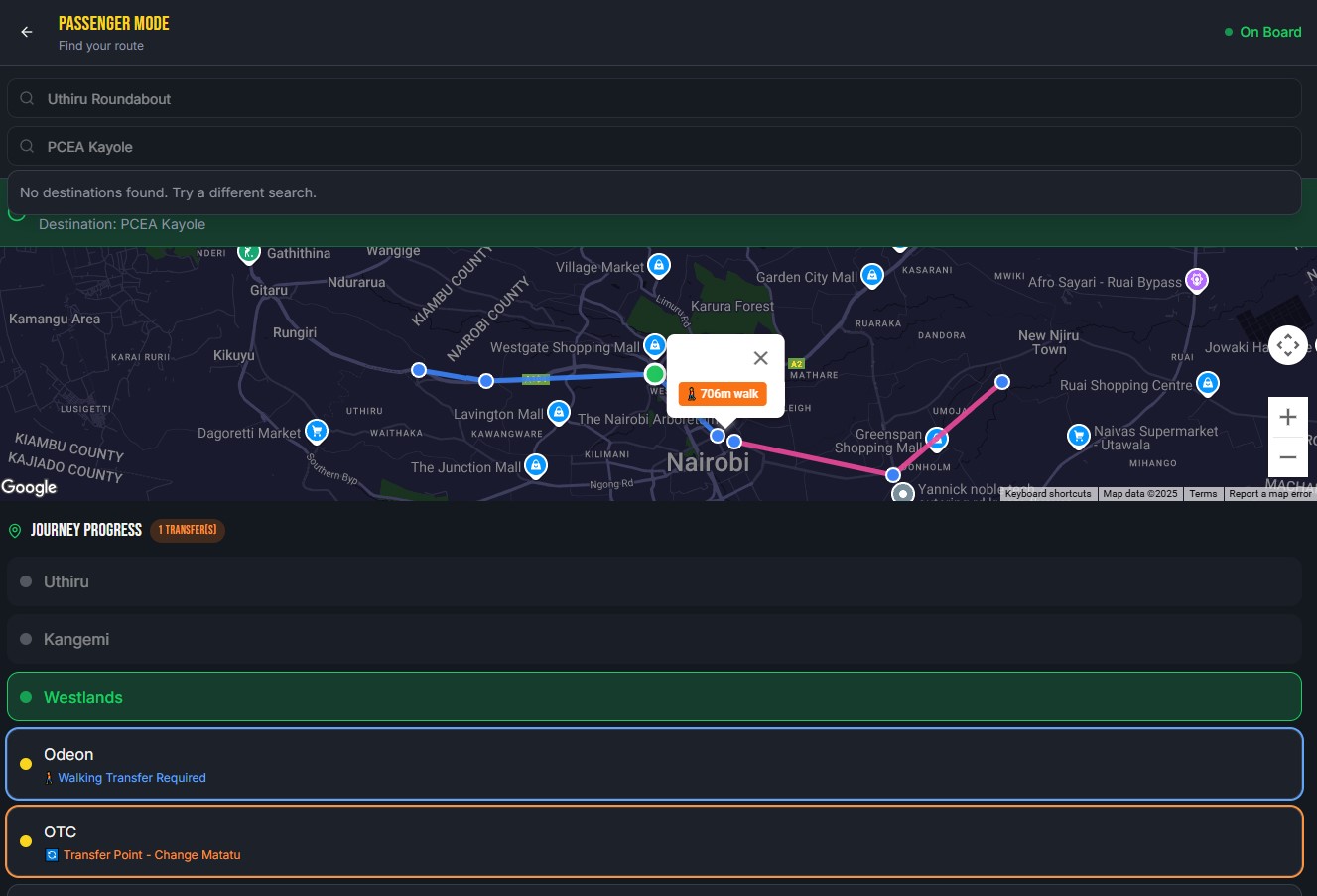
Task: Close the 706m walk info popup
Action: tap(760, 358)
